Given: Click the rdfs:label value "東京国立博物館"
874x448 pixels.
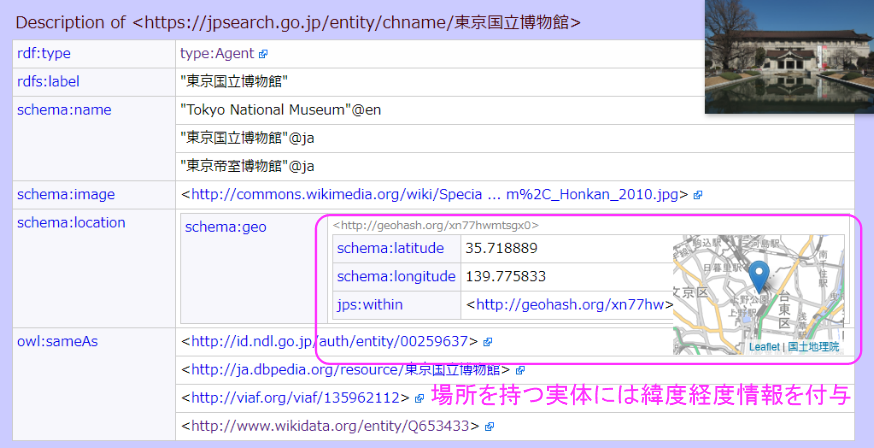Looking at the screenshot, I should coord(234,81).
